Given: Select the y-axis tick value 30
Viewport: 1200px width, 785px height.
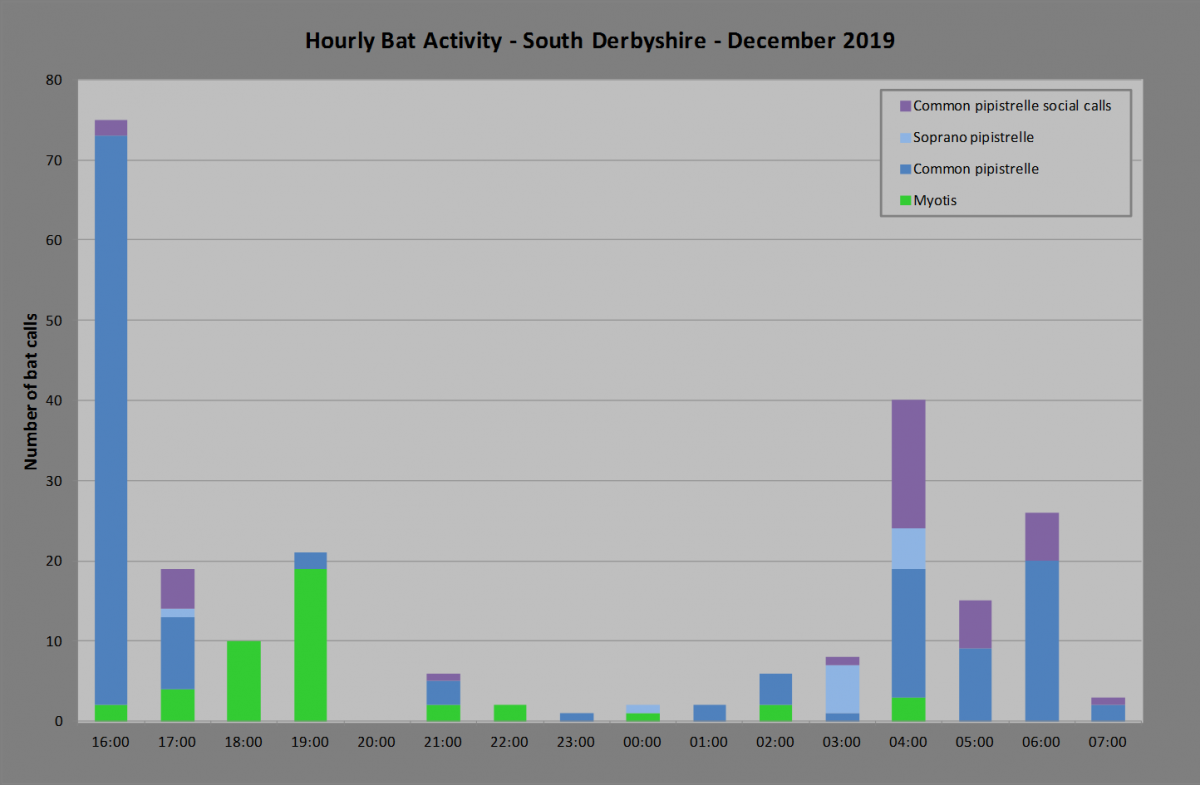Looking at the screenshot, I should click(56, 481).
